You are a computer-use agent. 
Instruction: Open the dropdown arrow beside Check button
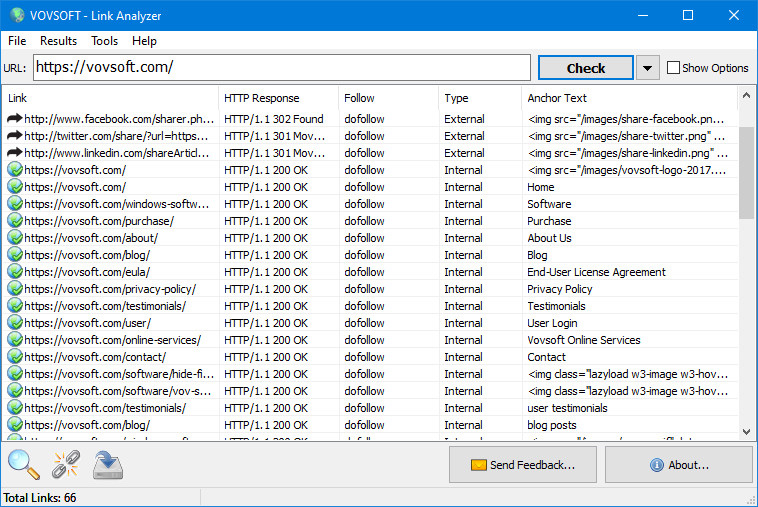(x=647, y=68)
